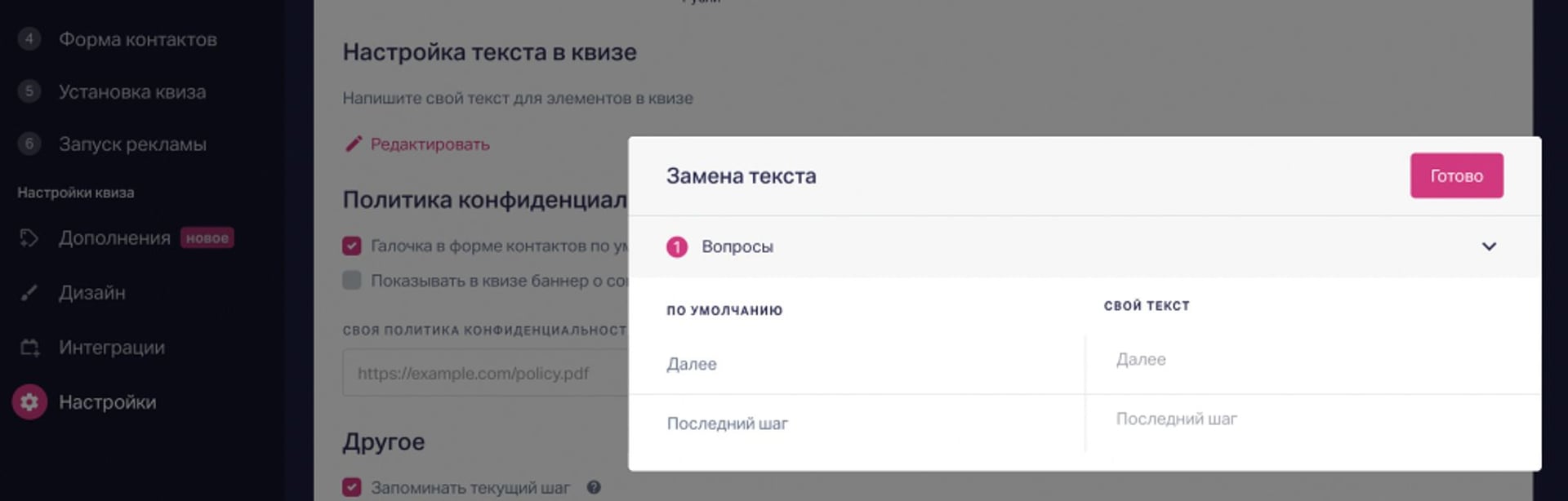Image resolution: width=1568 pixels, height=501 pixels.
Task: Click the step 4 number circle
Action: tap(29, 38)
